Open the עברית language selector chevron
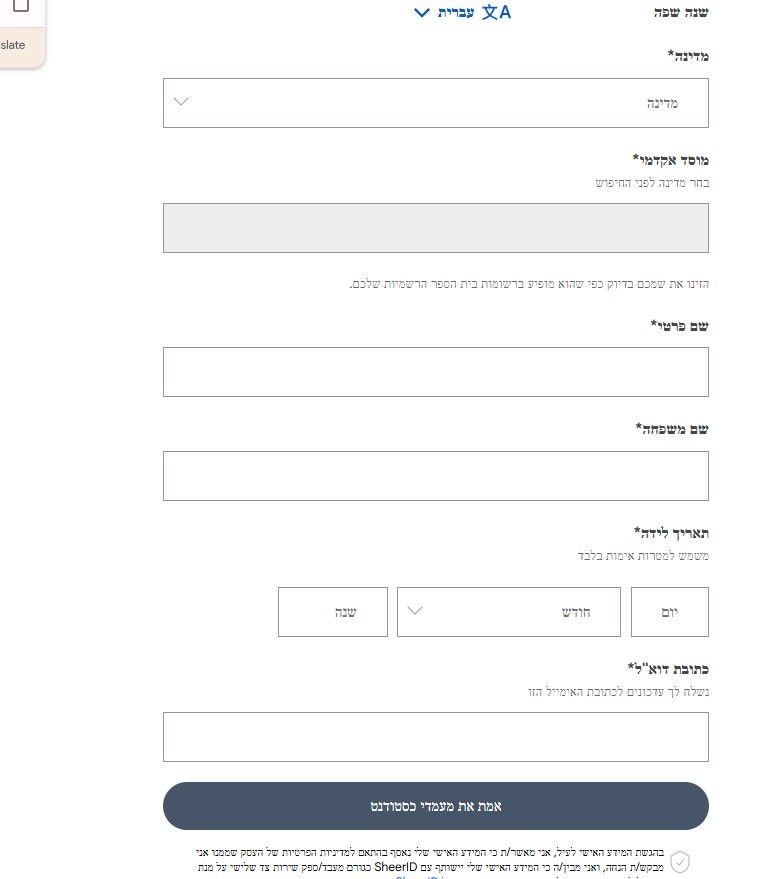The width and height of the screenshot is (765, 879). [x=421, y=12]
